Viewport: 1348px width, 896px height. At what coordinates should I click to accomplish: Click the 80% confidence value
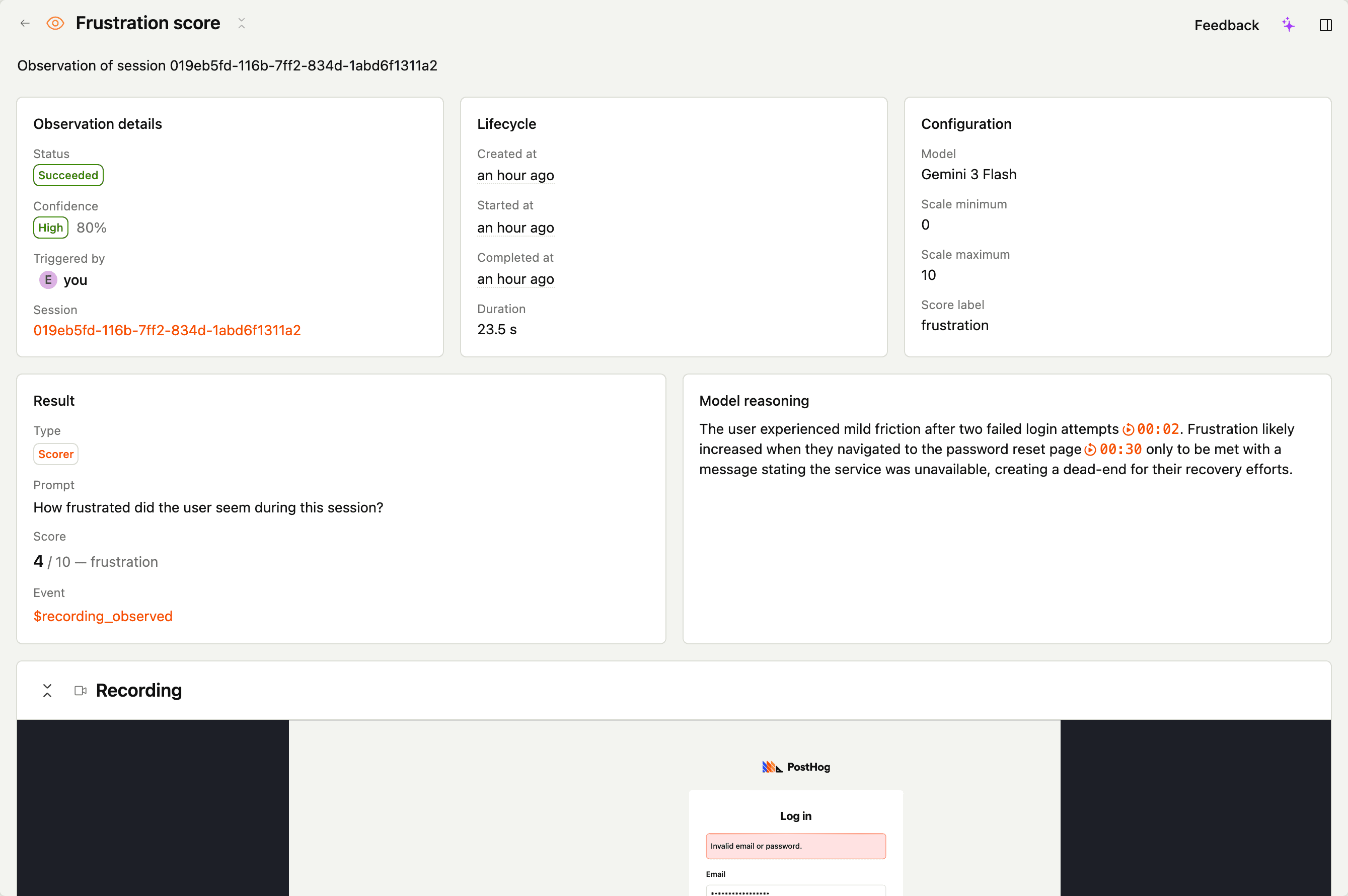pyautogui.click(x=92, y=228)
